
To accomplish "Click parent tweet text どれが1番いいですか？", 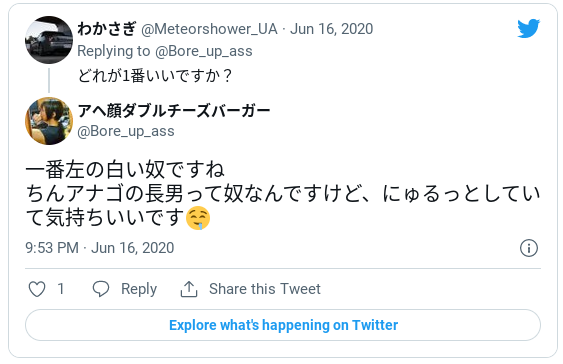I will coord(155,76).
